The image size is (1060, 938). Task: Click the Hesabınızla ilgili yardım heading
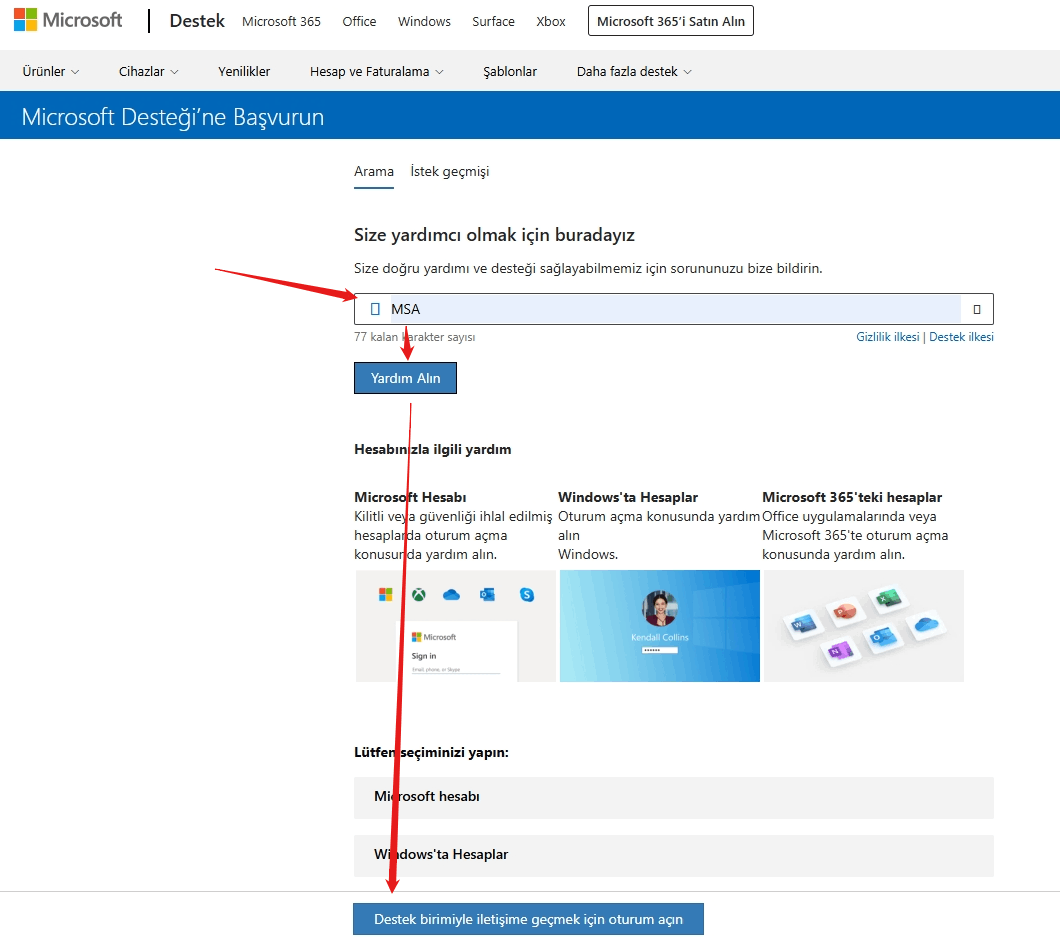(x=433, y=449)
